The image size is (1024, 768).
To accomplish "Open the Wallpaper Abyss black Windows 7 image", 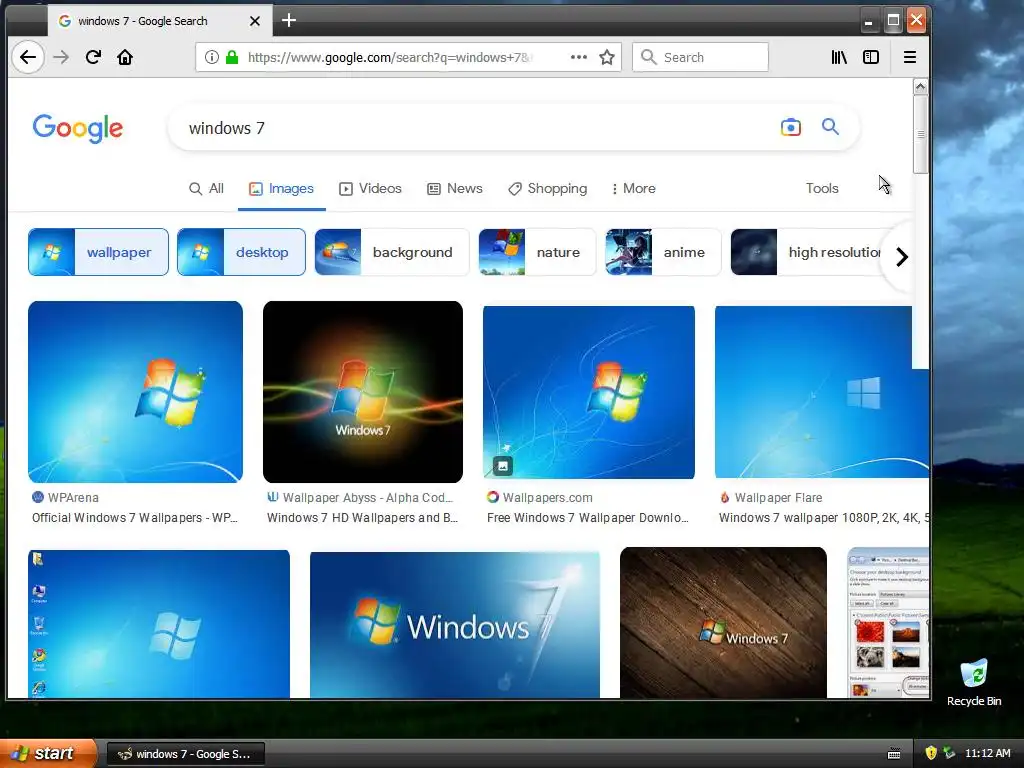I will tap(362, 392).
